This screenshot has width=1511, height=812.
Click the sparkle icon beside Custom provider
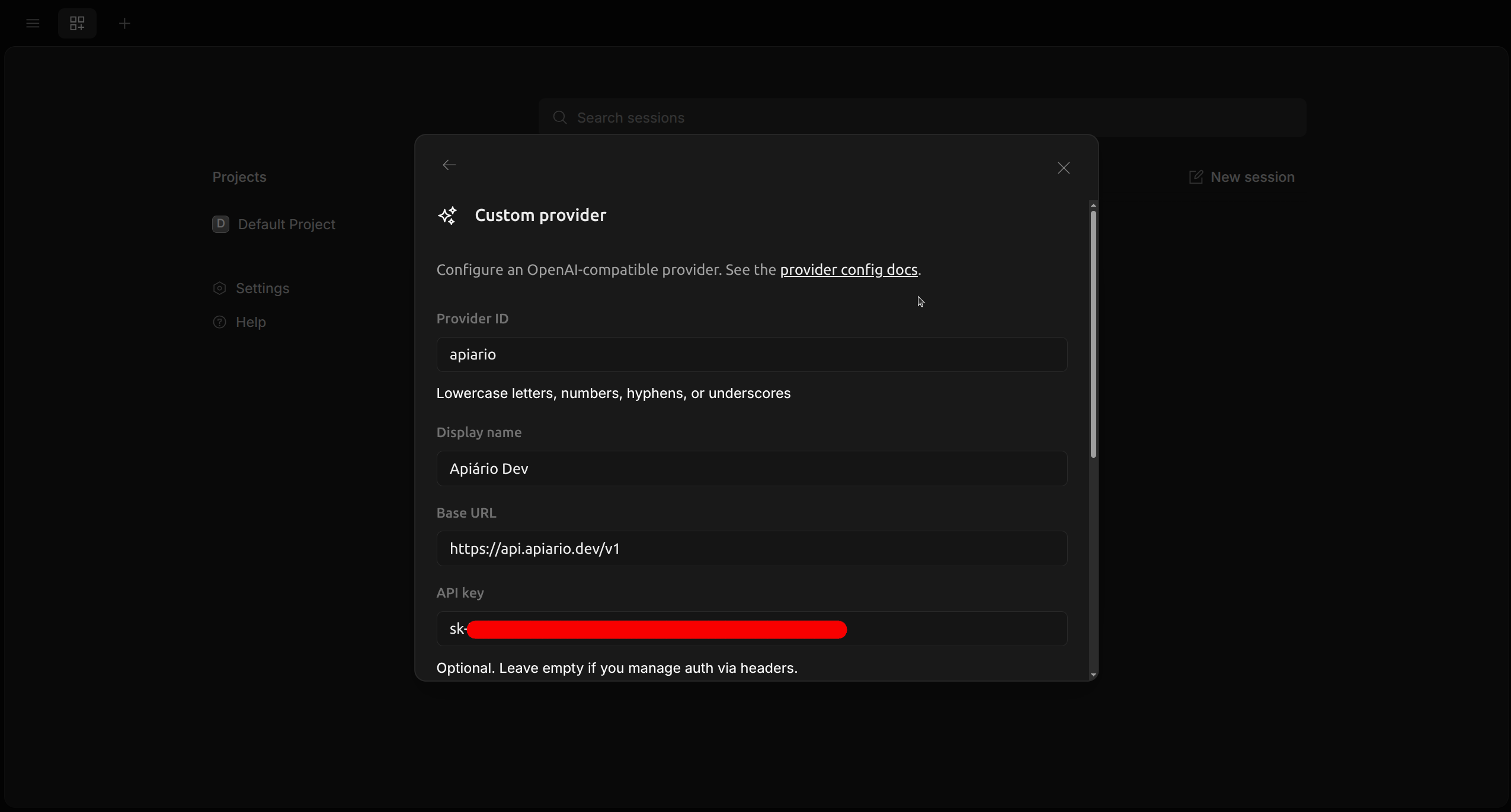point(447,216)
